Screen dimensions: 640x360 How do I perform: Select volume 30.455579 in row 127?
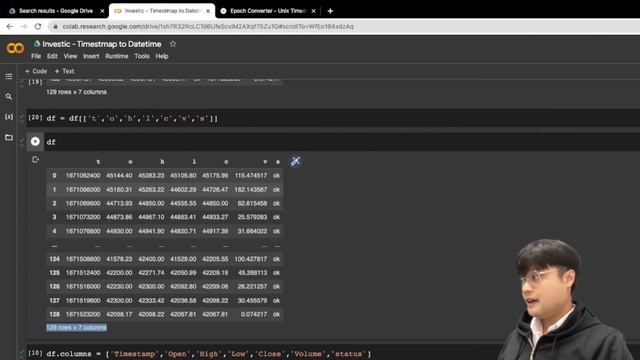(252, 300)
